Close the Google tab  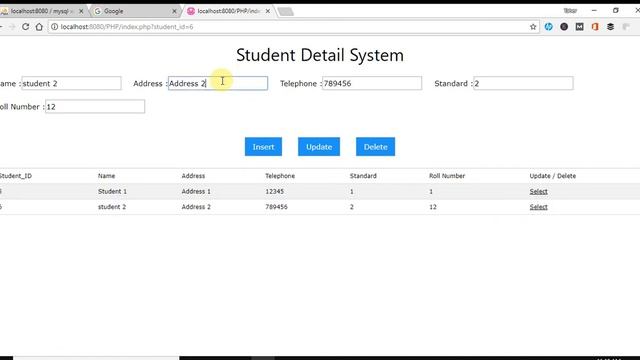174,11
